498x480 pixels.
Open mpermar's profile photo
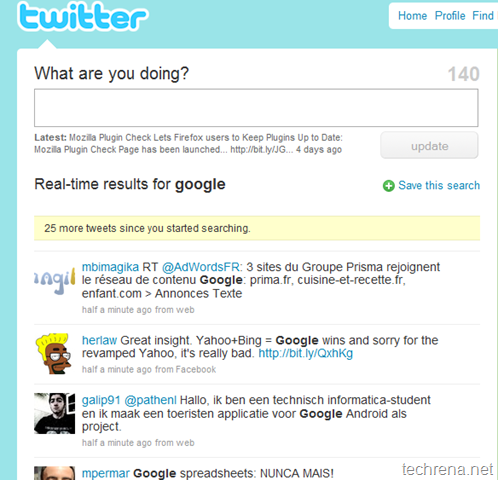[x=55, y=473]
